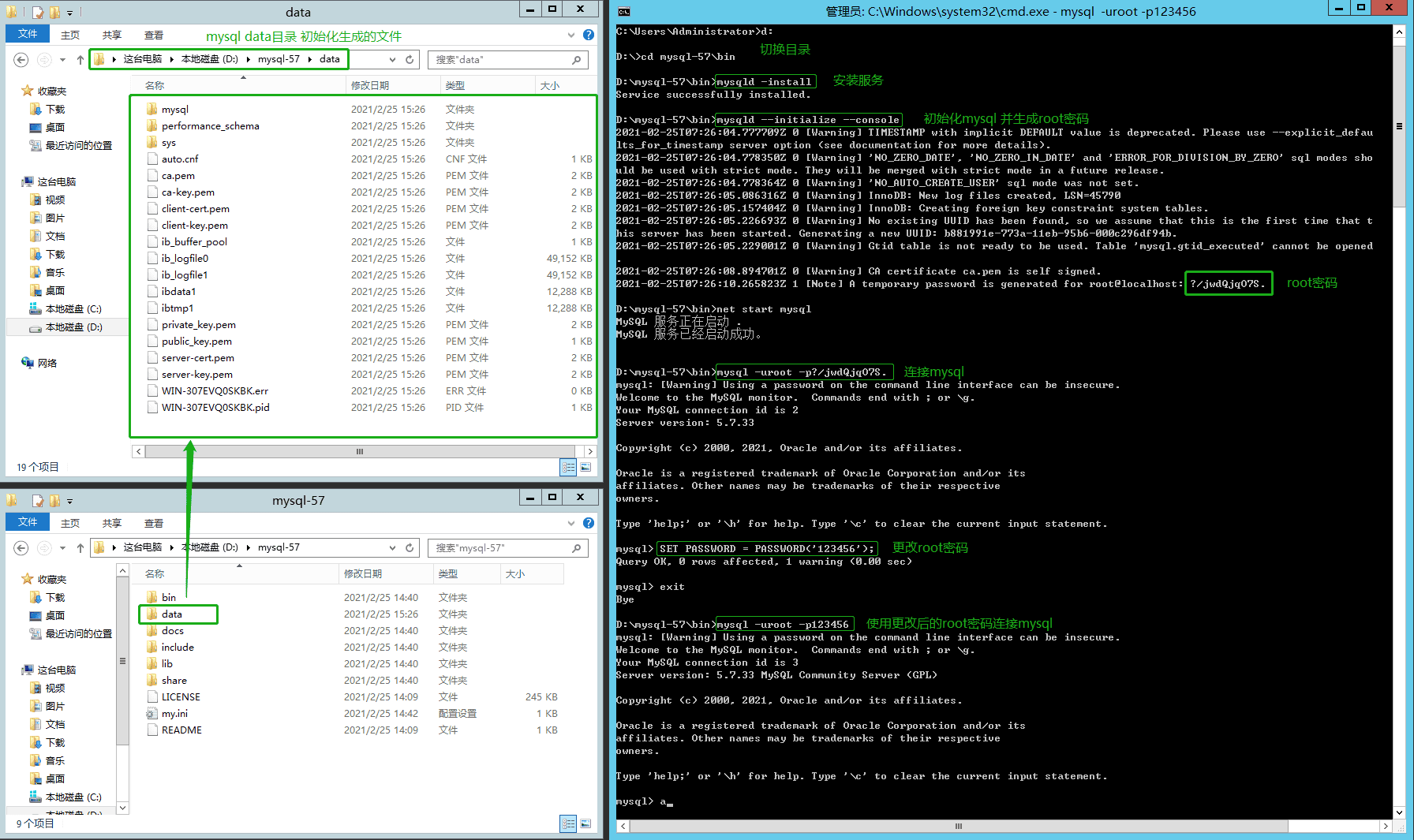This screenshot has width=1414, height=840.
Task: Select ibdata1 file in data window
Action: 171,292
